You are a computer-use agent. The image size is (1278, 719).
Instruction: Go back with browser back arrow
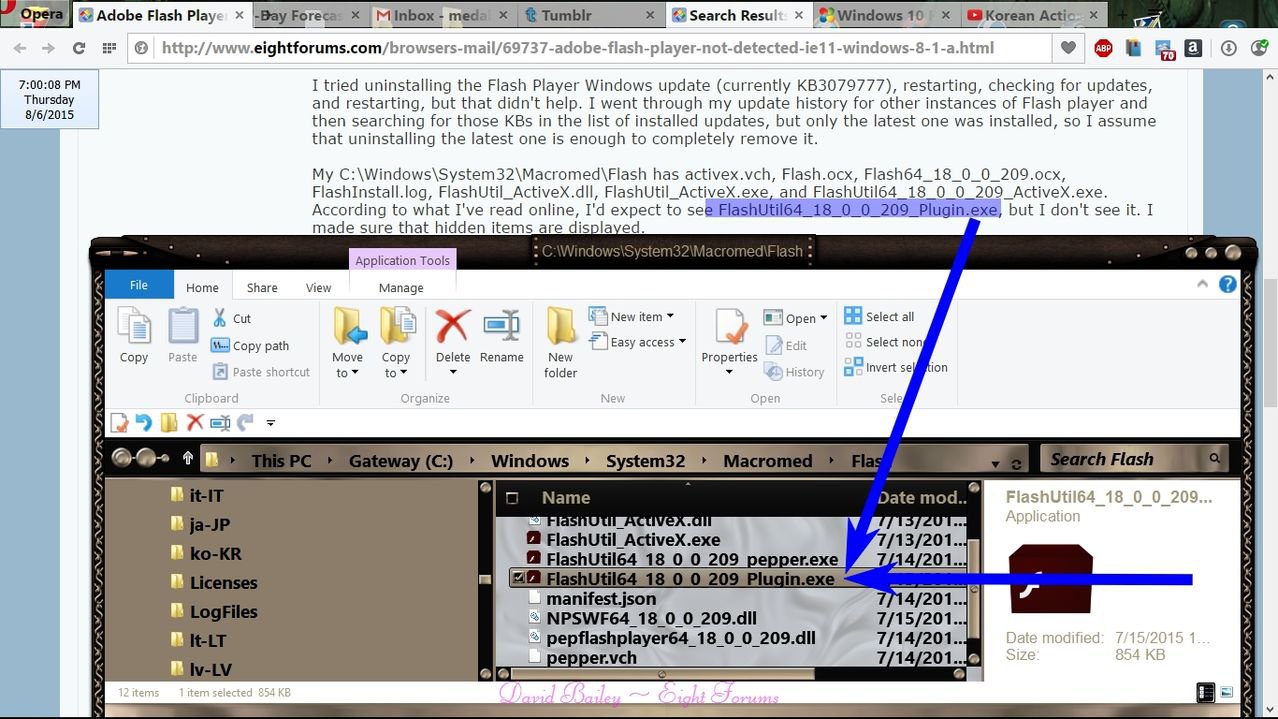(20, 48)
